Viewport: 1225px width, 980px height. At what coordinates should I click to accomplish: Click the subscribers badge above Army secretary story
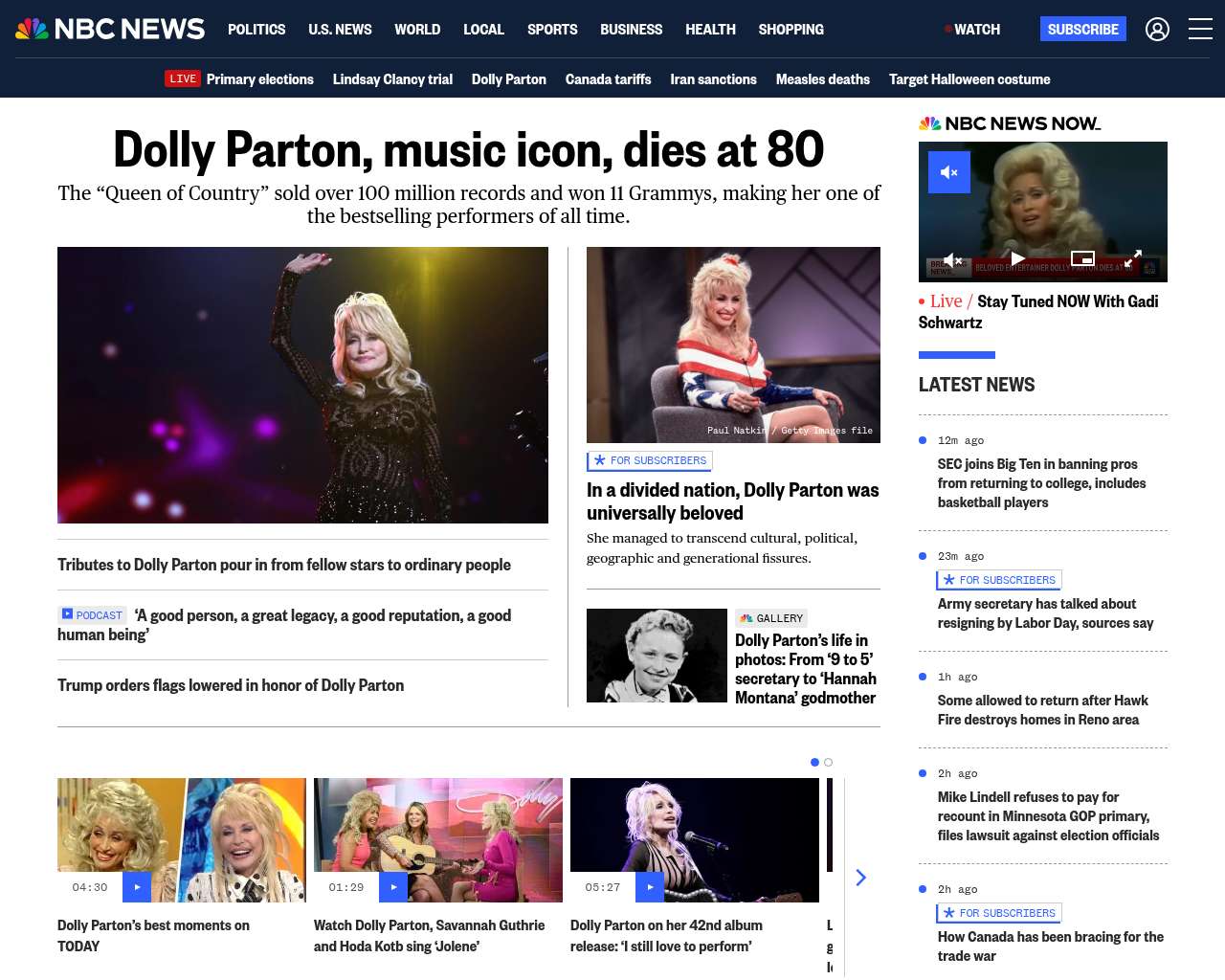[999, 580]
